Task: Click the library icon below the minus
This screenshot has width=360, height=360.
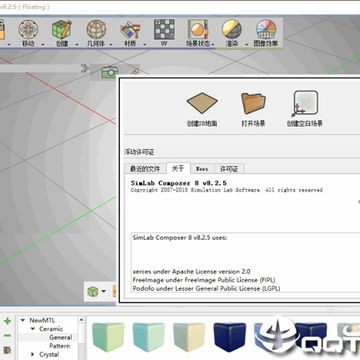Action: tap(7, 350)
